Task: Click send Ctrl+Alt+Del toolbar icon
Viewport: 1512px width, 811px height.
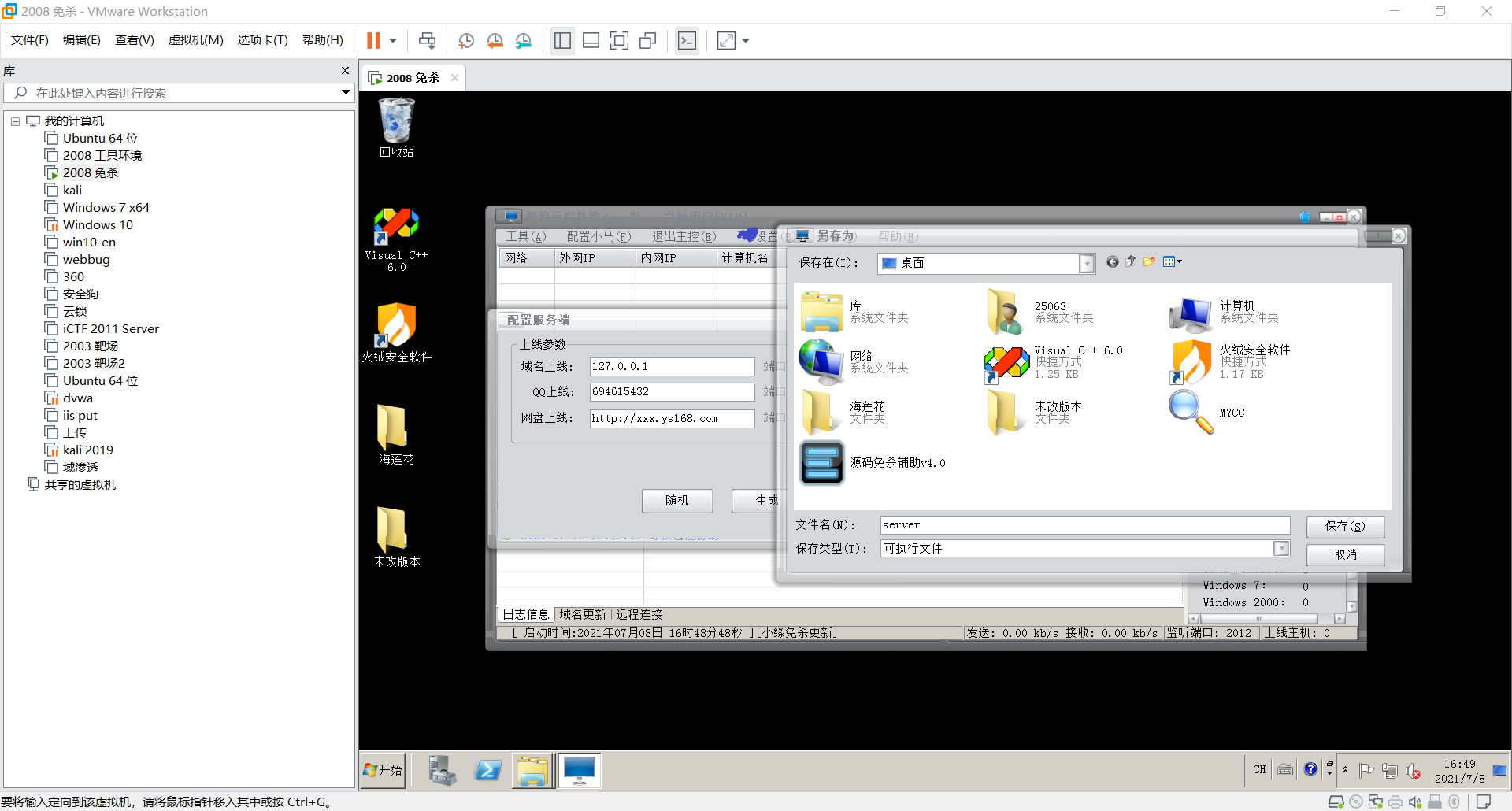Action: [x=427, y=40]
